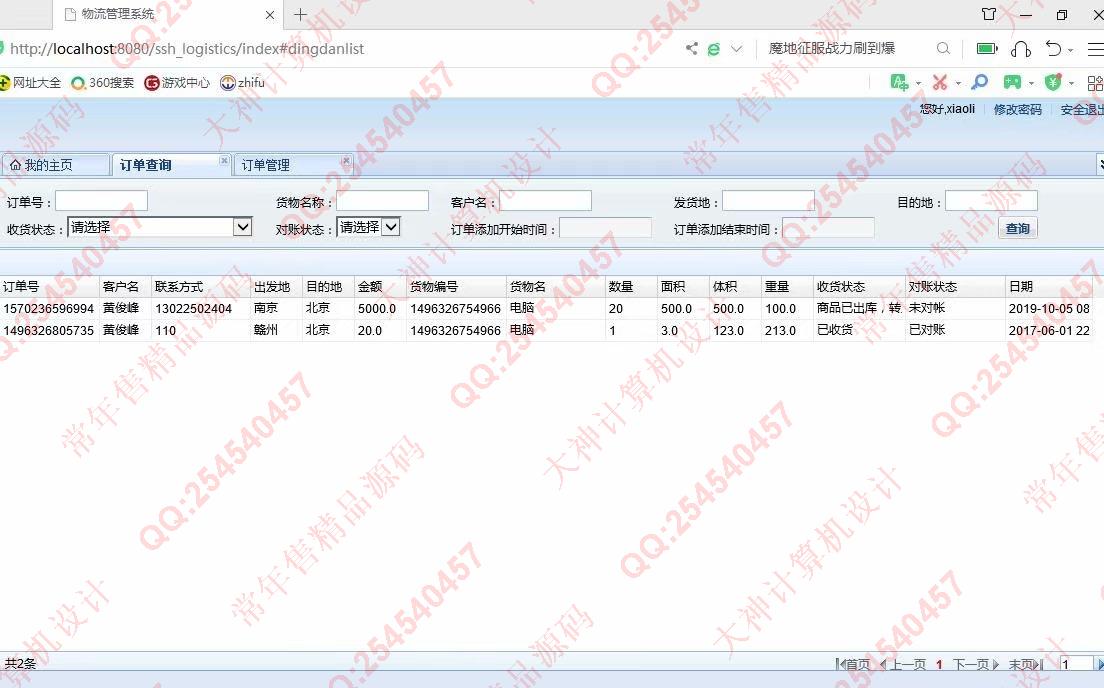Sort by the 订单号 column header
The image size is (1104, 688).
pyautogui.click(x=49, y=287)
